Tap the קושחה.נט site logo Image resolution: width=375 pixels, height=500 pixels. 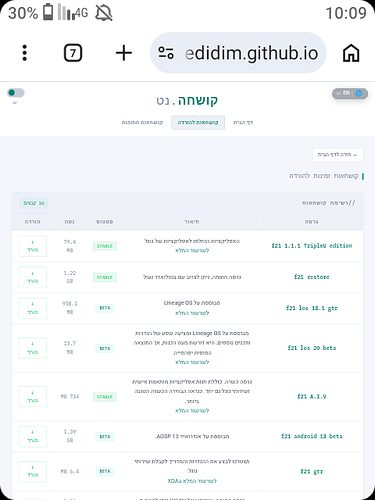[x=187, y=100]
